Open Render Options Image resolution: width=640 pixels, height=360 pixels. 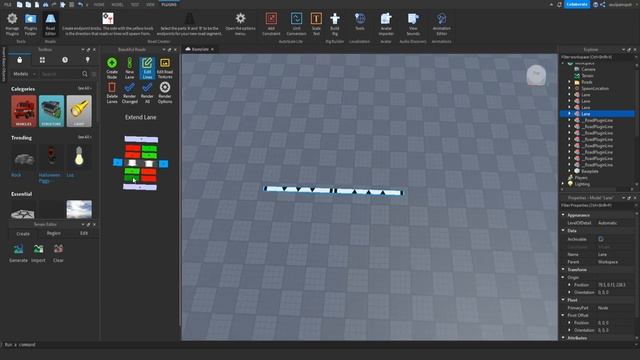[165, 93]
